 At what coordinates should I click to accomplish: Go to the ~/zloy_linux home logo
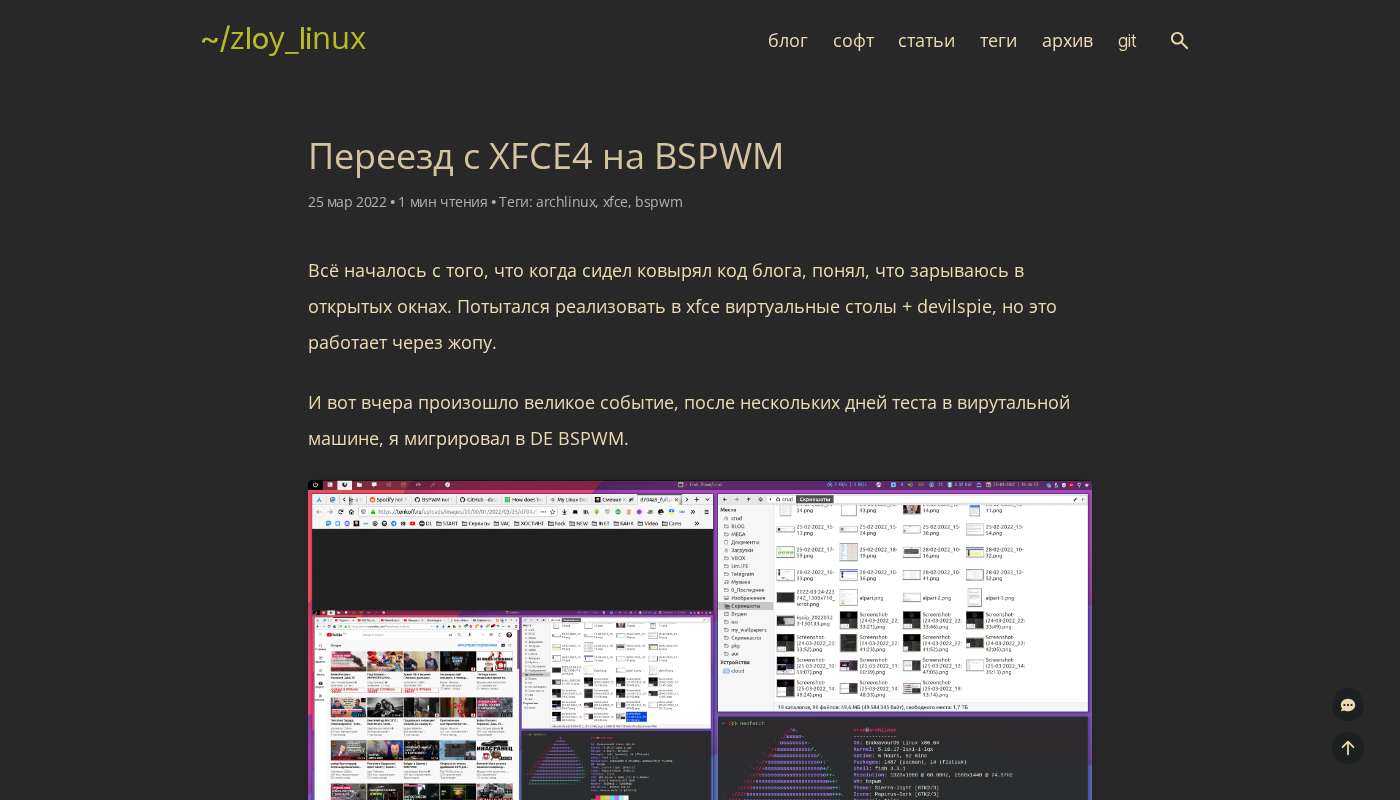click(x=283, y=39)
